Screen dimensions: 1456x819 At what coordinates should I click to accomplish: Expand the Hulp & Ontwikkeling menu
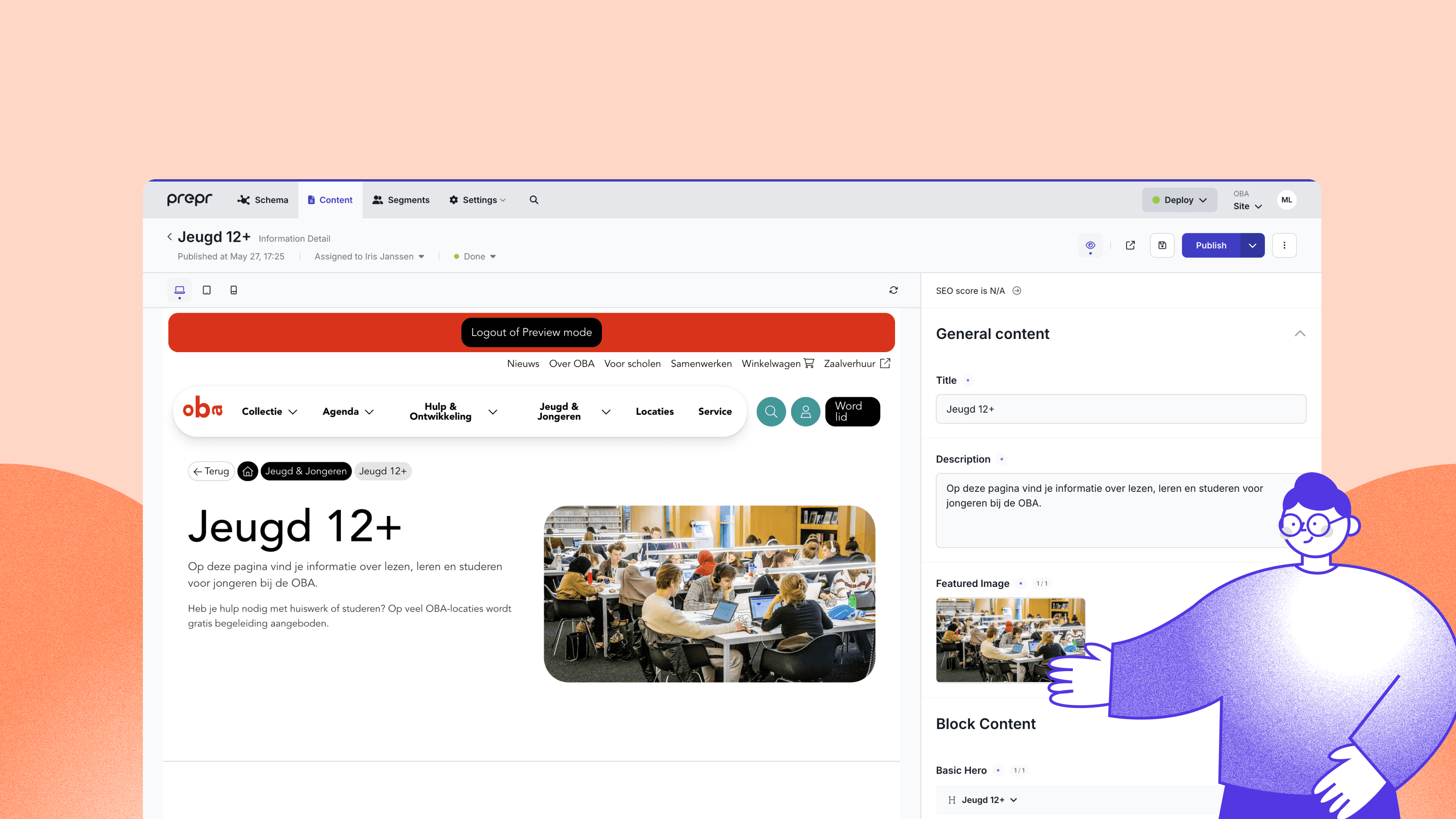pyautogui.click(x=453, y=411)
